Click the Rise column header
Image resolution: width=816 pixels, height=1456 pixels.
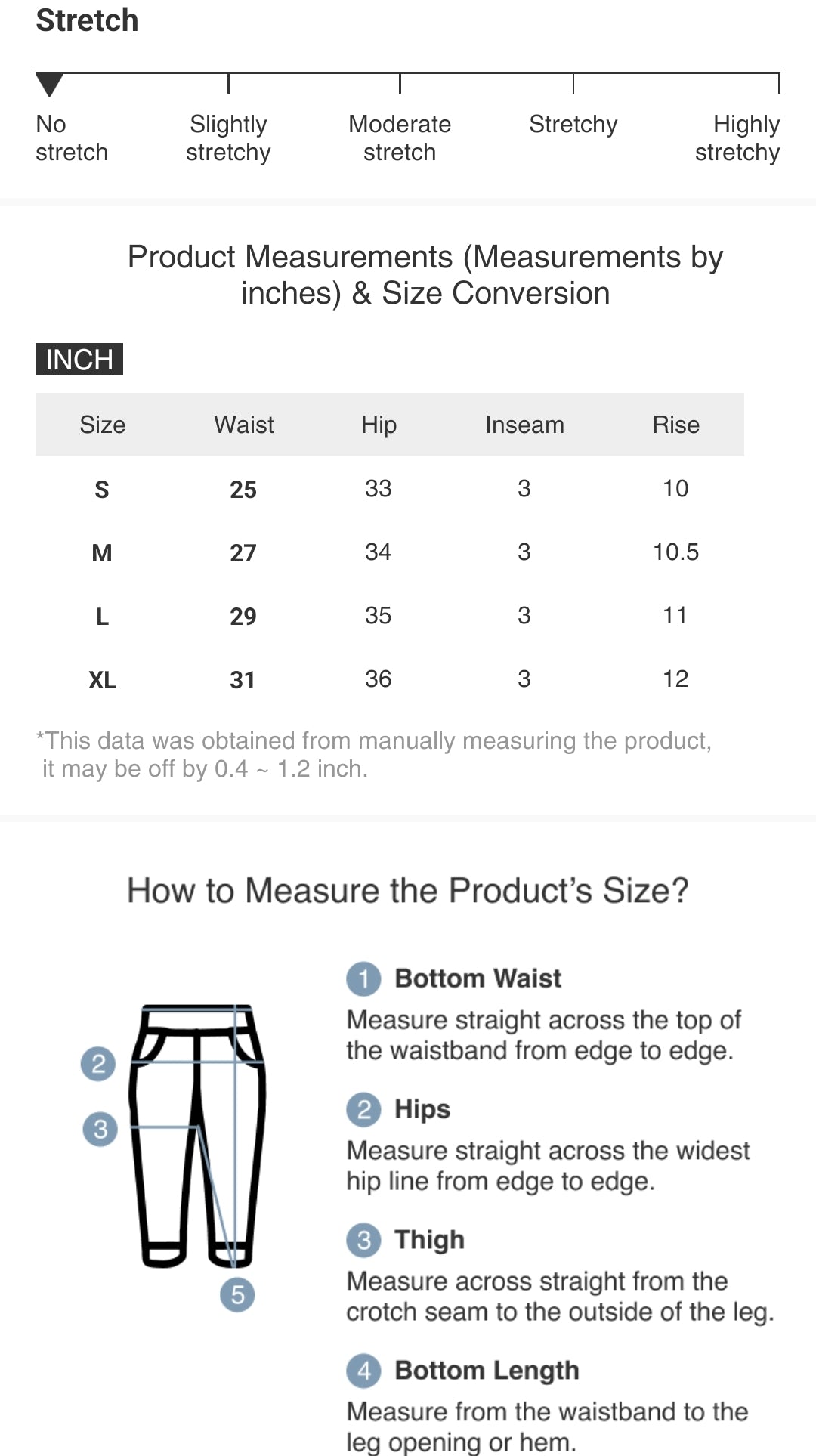pos(675,425)
